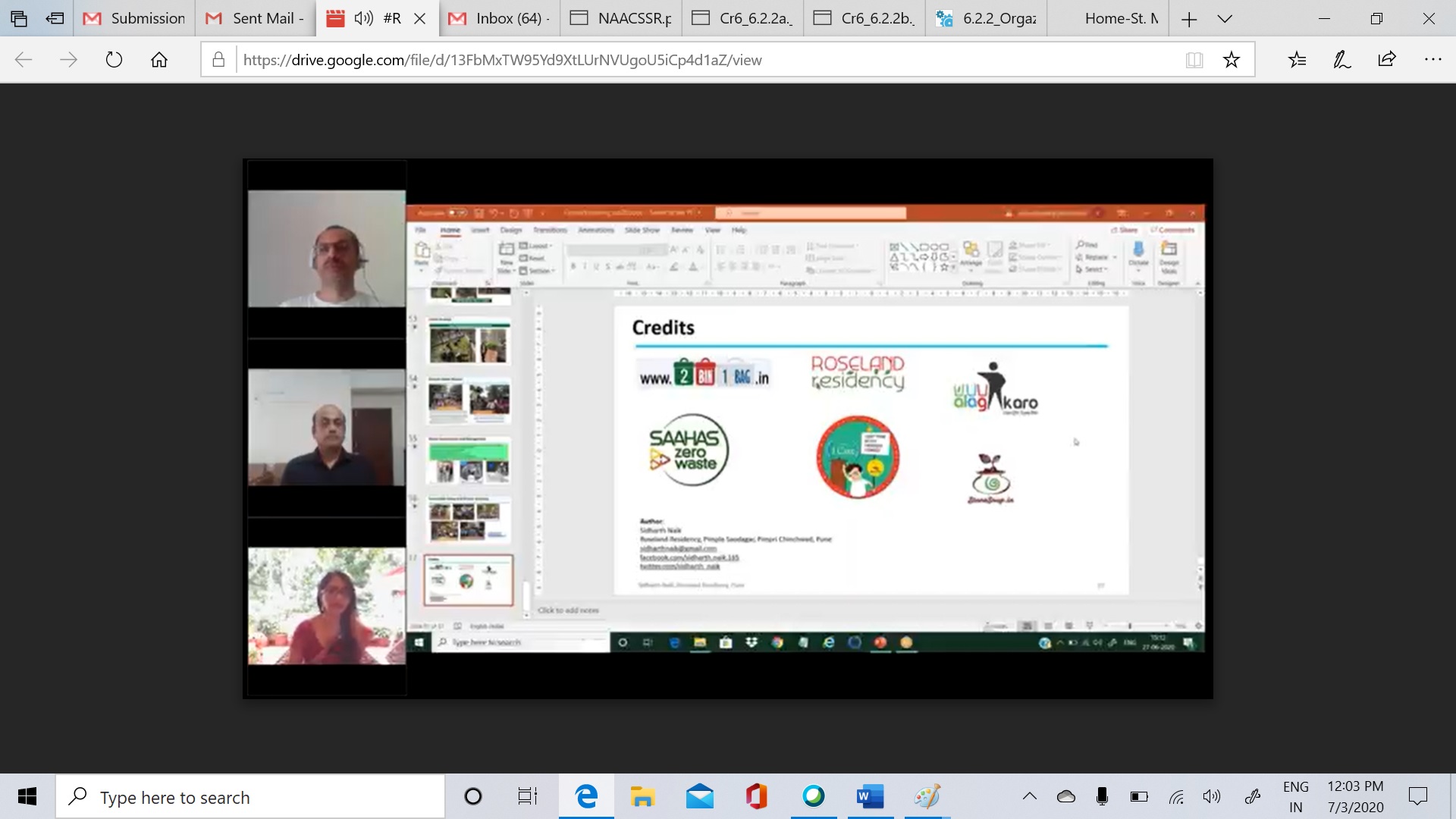
Task: Expand the browser tab list chevron
Action: [1223, 17]
